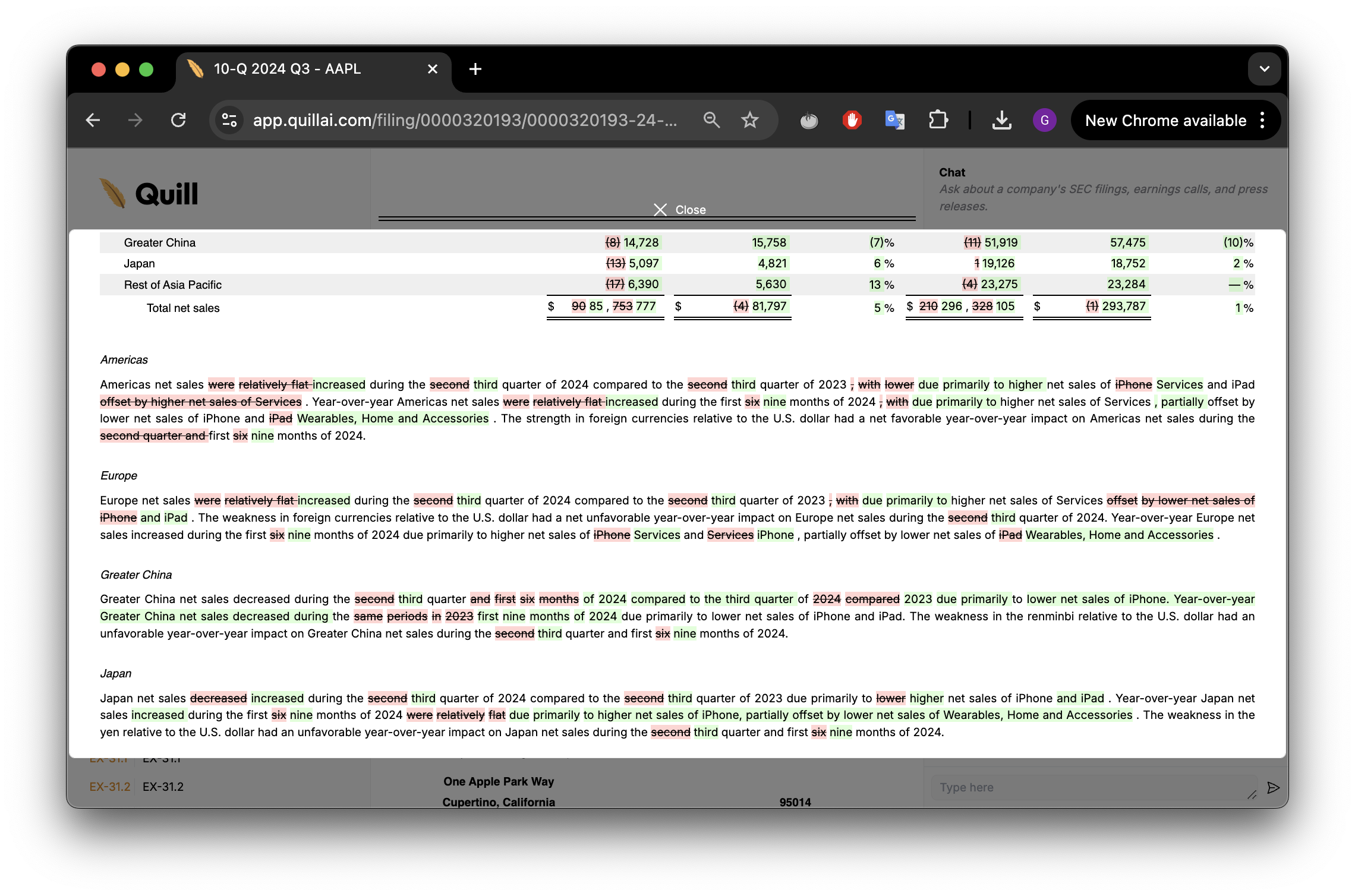Click the zoom magnifier icon in address bar
Image resolution: width=1355 pixels, height=896 pixels.
click(x=711, y=121)
